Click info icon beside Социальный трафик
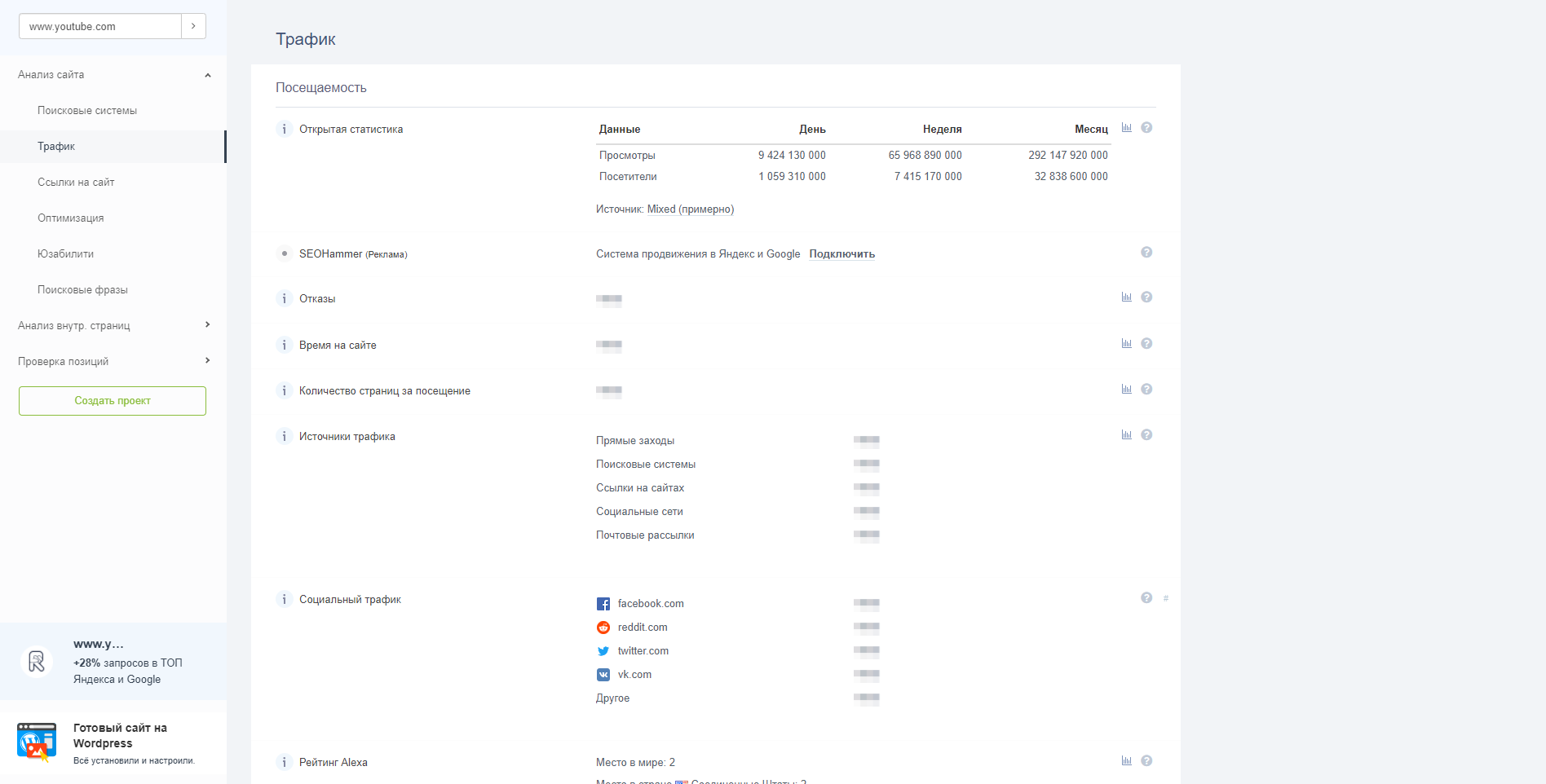1546x784 pixels. click(284, 599)
